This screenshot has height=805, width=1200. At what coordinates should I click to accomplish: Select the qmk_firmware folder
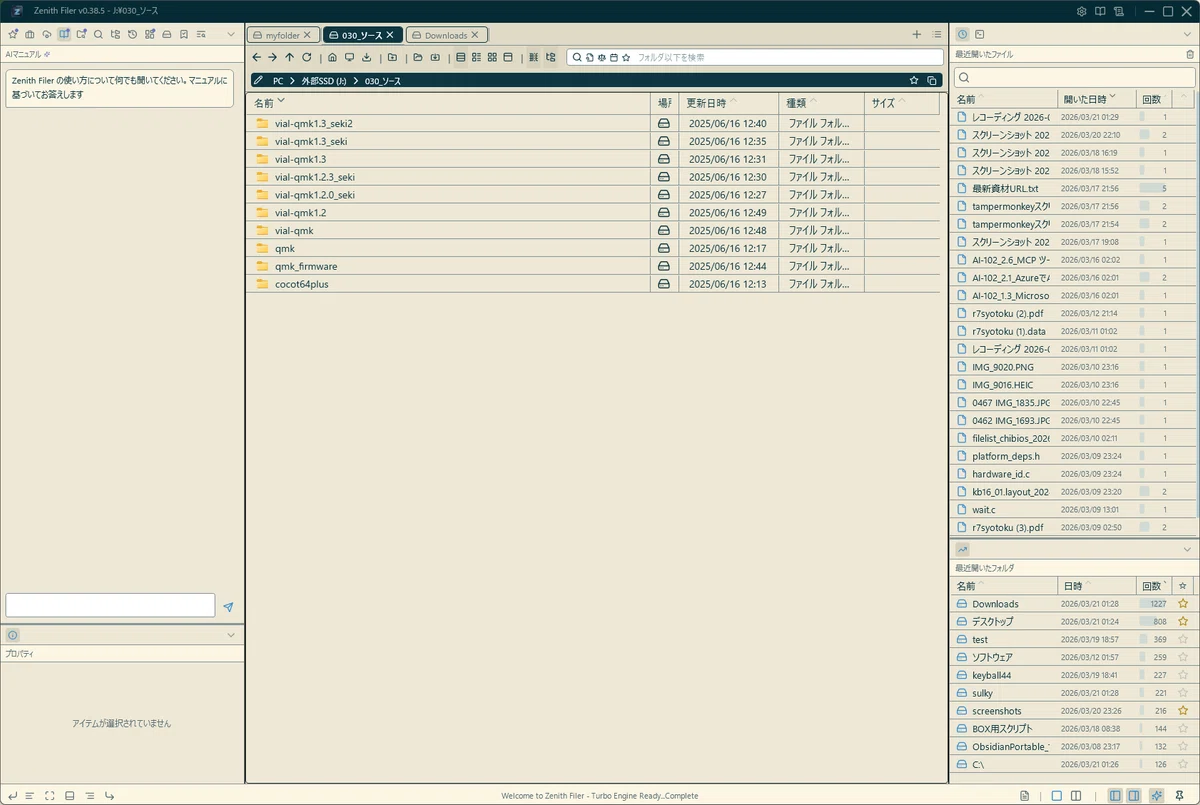pyautogui.click(x=593, y=266)
